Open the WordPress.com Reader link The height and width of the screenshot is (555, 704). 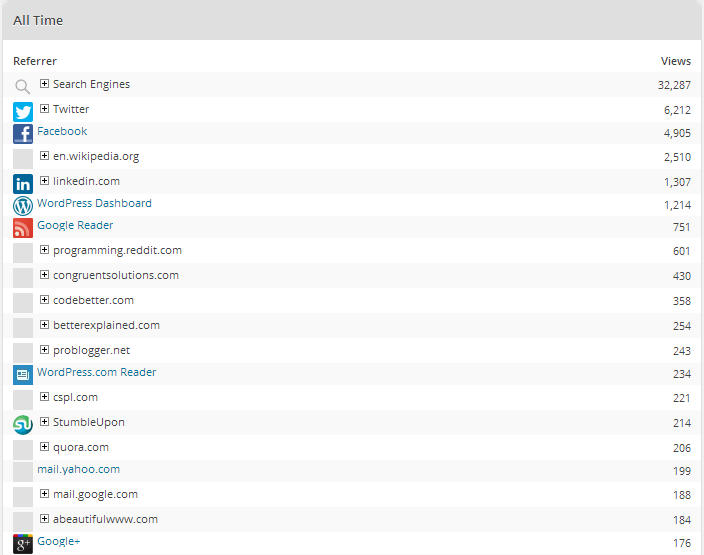97,372
